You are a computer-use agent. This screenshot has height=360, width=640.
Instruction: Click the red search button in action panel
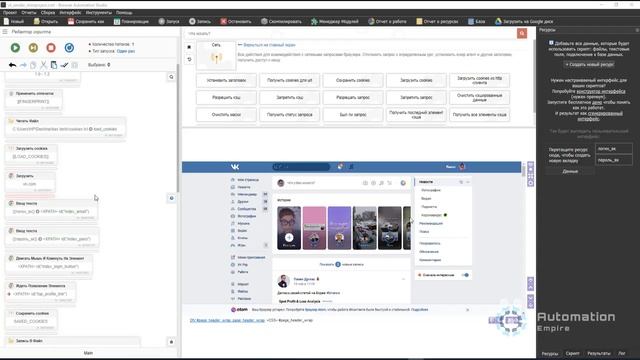522,33
